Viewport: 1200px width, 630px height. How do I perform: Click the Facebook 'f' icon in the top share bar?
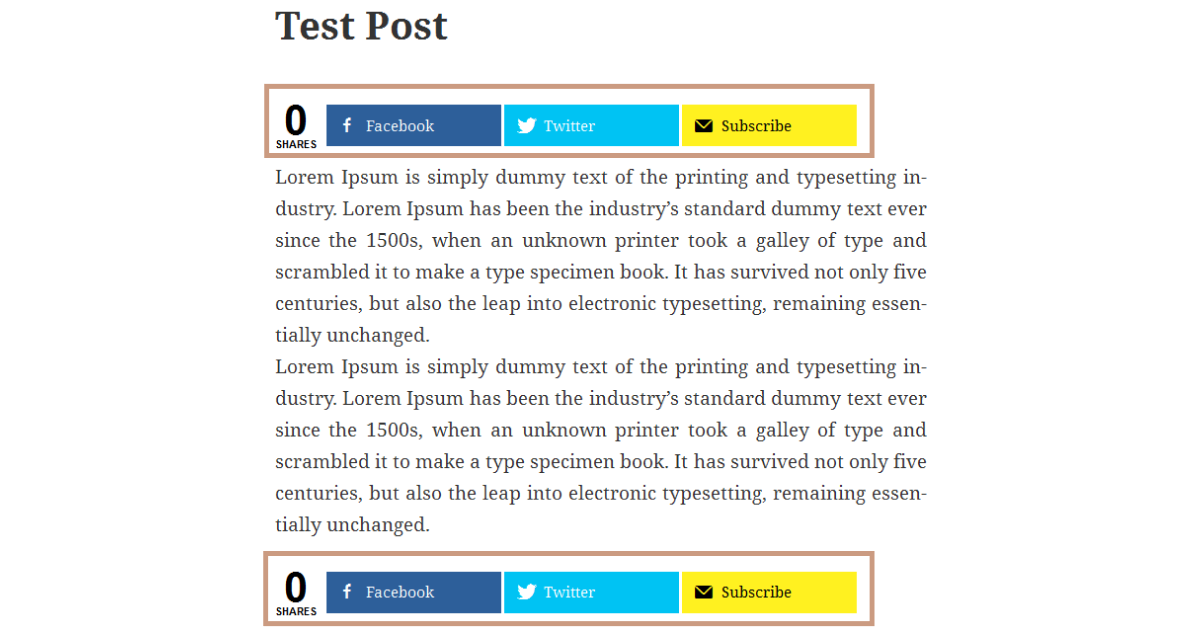pos(347,126)
